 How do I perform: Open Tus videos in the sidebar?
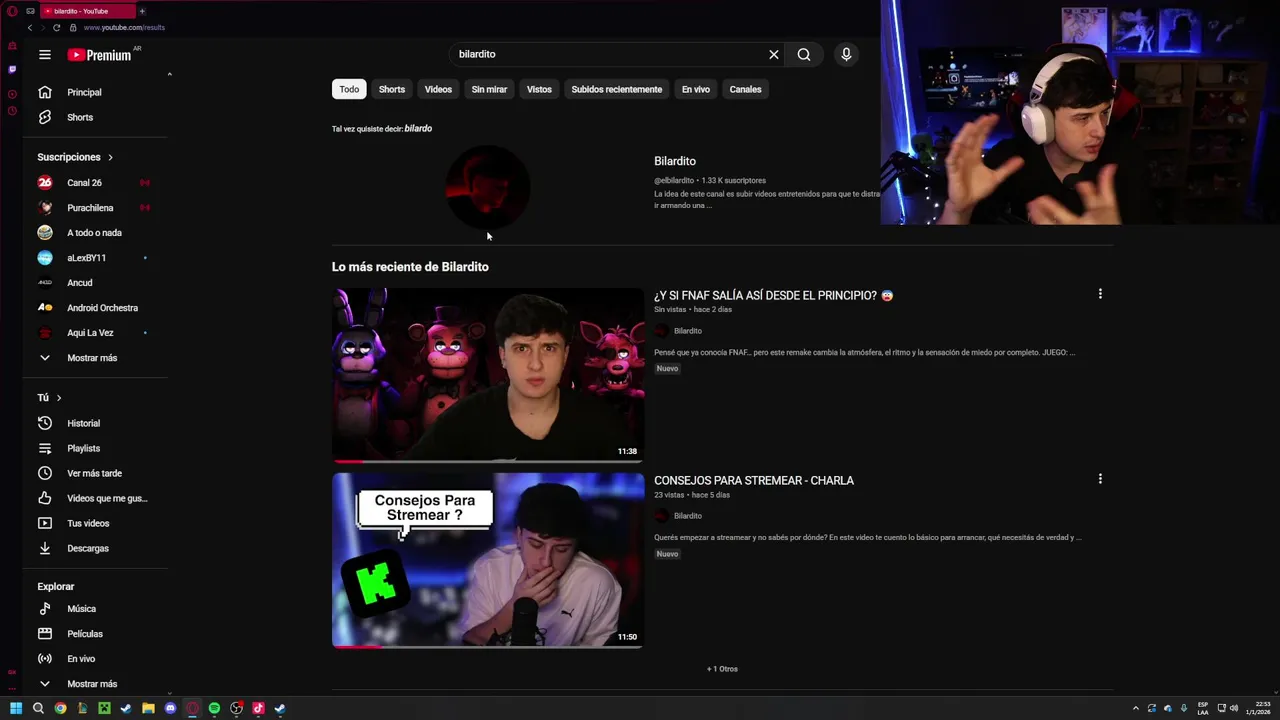(97, 523)
